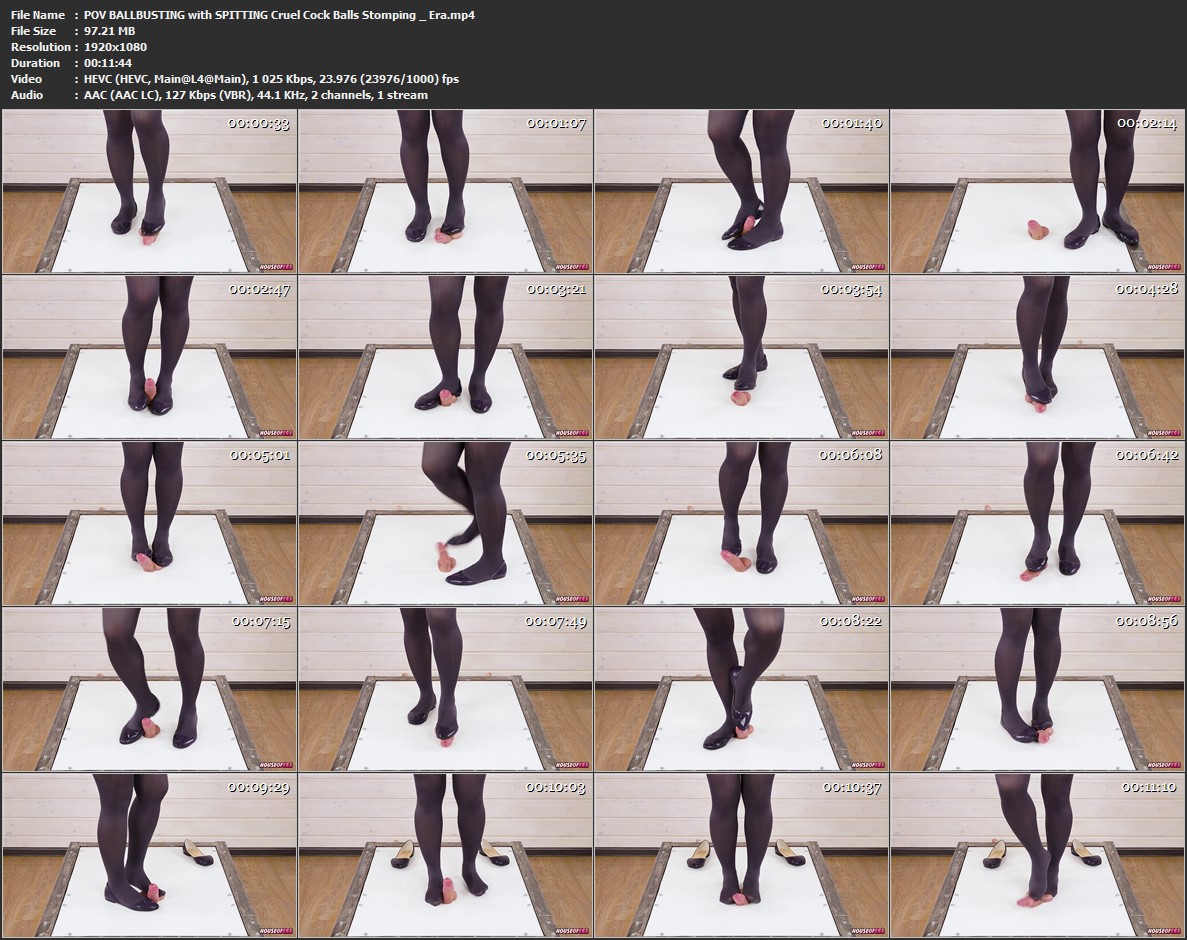Click the frame timestamped 00:03:54

tap(742, 357)
